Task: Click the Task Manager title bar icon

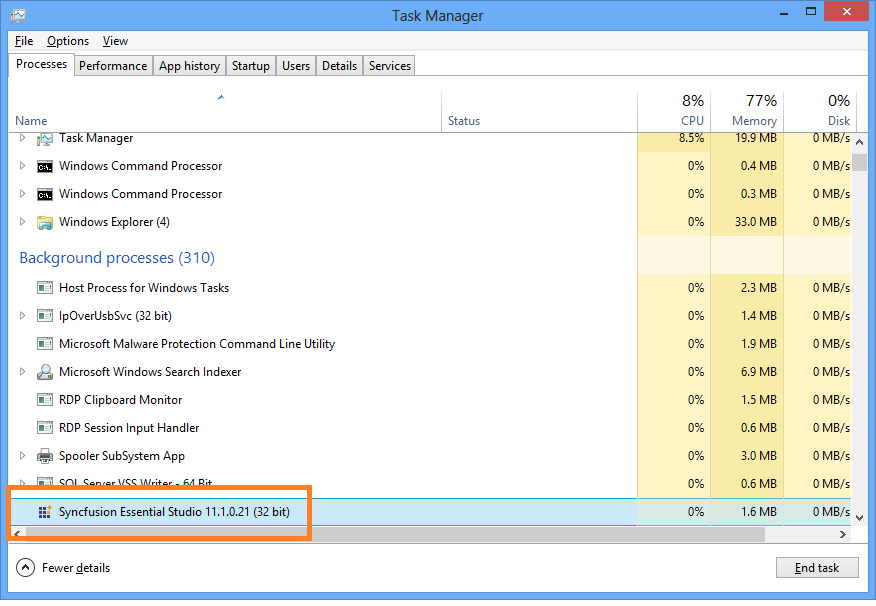Action: point(18,16)
